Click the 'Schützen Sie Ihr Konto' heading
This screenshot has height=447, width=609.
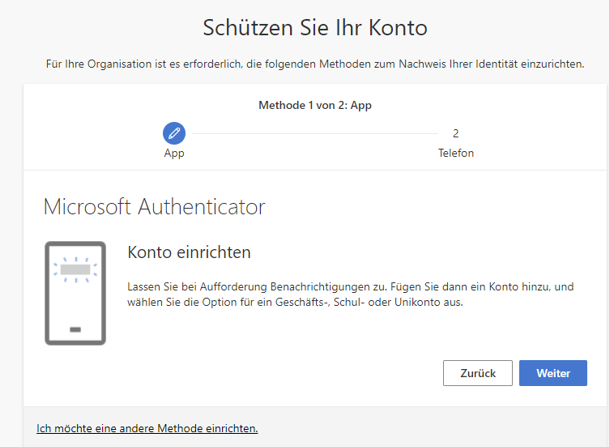click(x=314, y=27)
